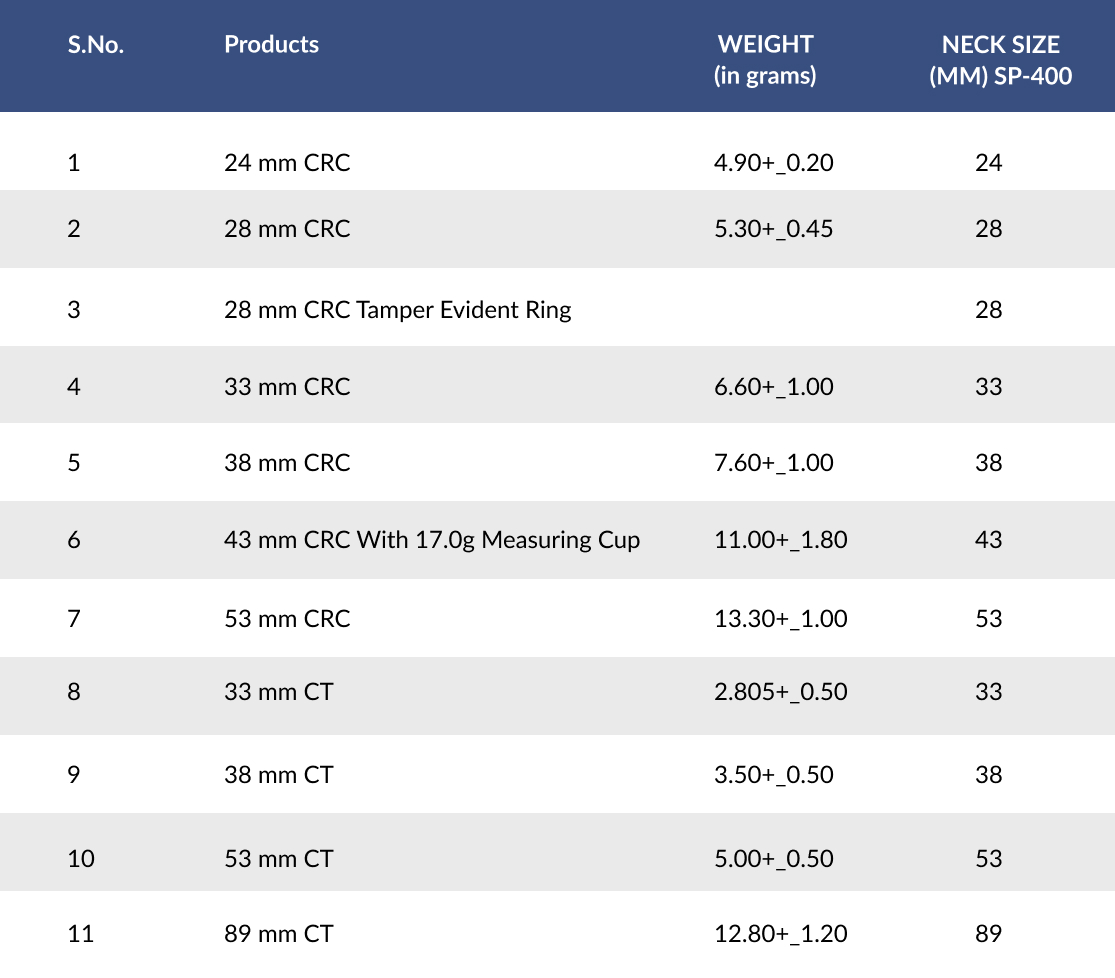This screenshot has width=1115, height=978.
Task: Click neck size 53 in 53 mm CRC row
Action: coord(988,619)
